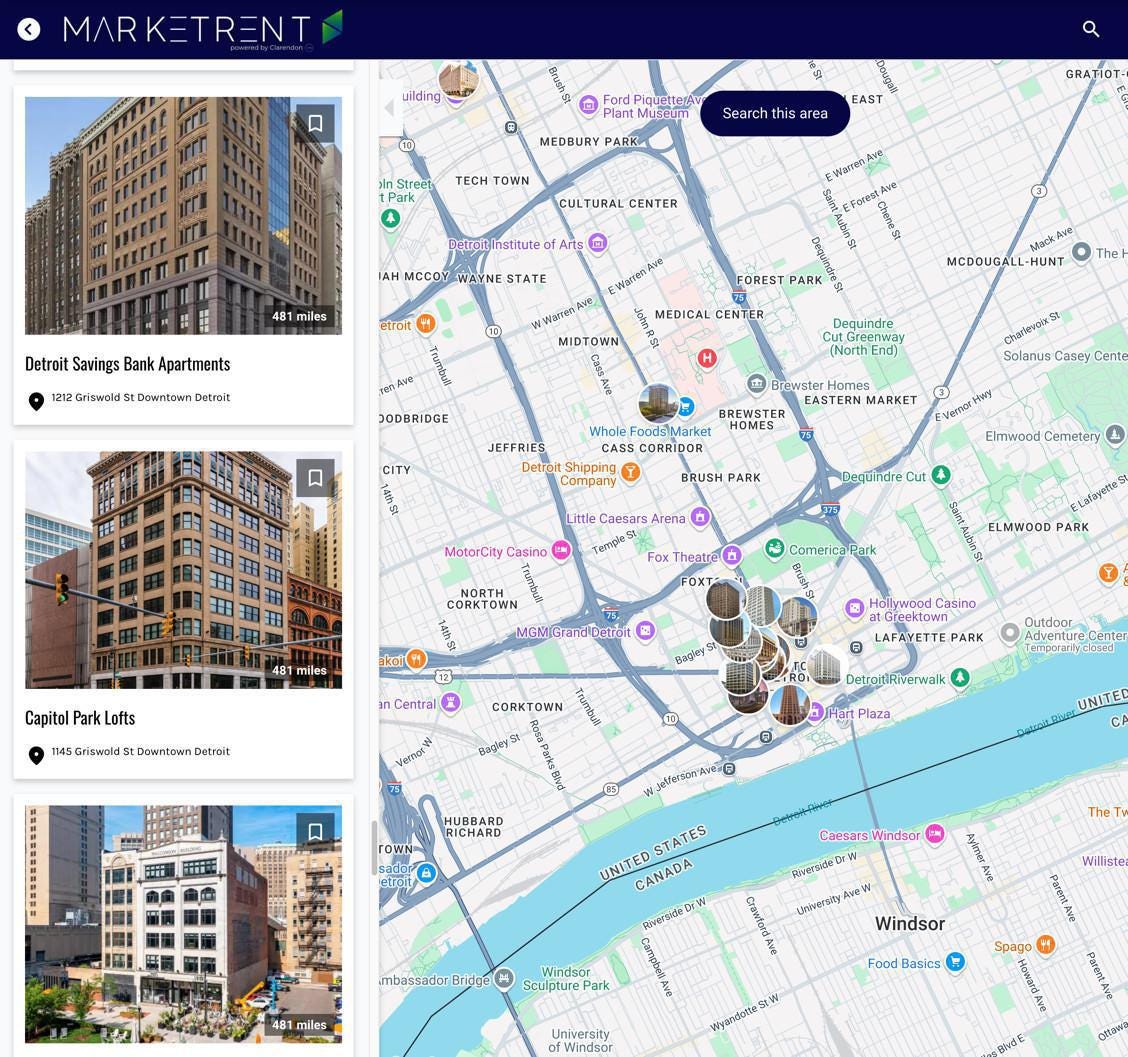Select the MGM Grand Detroit purple marker
This screenshot has height=1057, width=1128.
click(646, 632)
